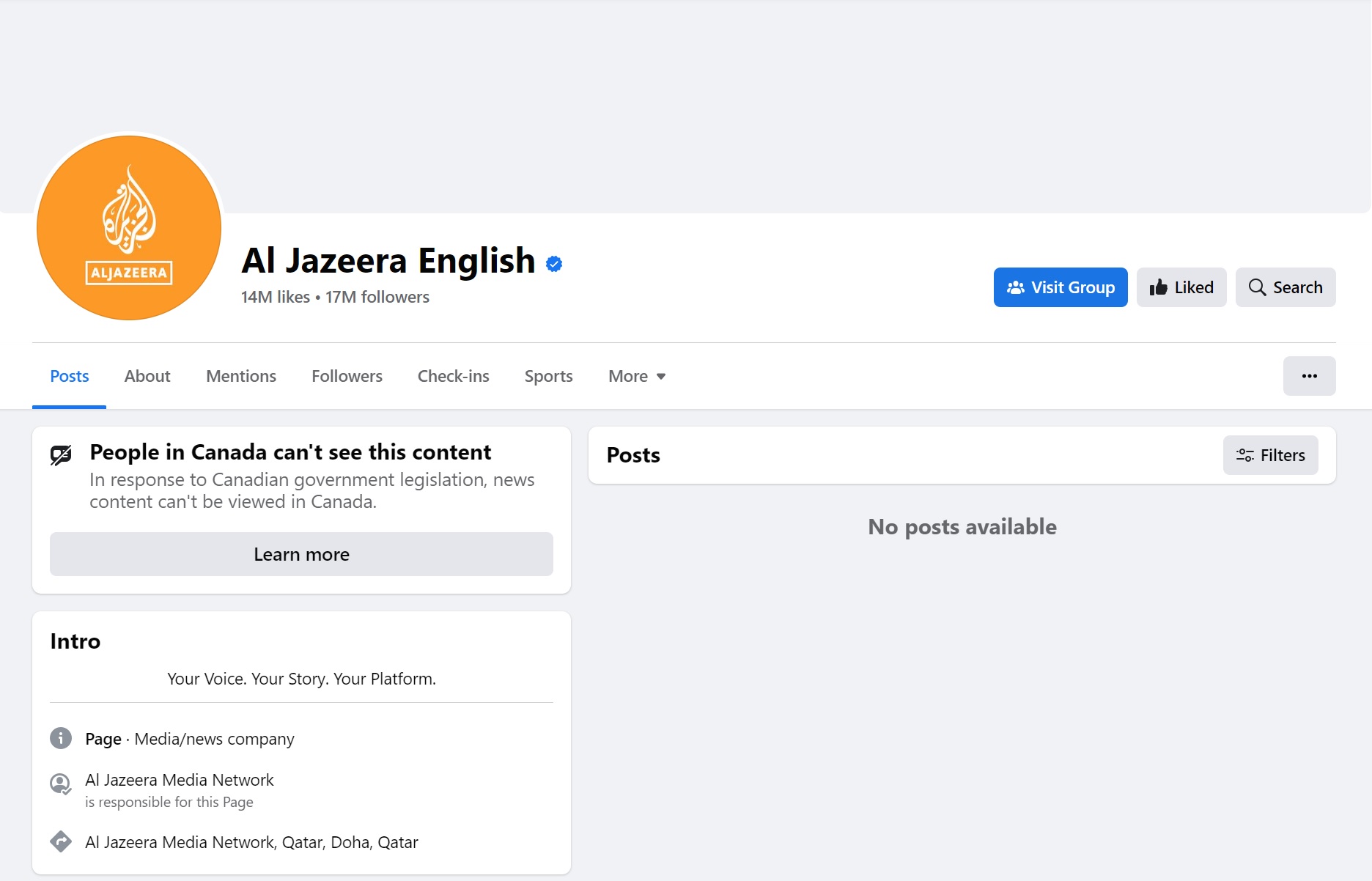Click the page responsibility account icon

[x=61, y=784]
